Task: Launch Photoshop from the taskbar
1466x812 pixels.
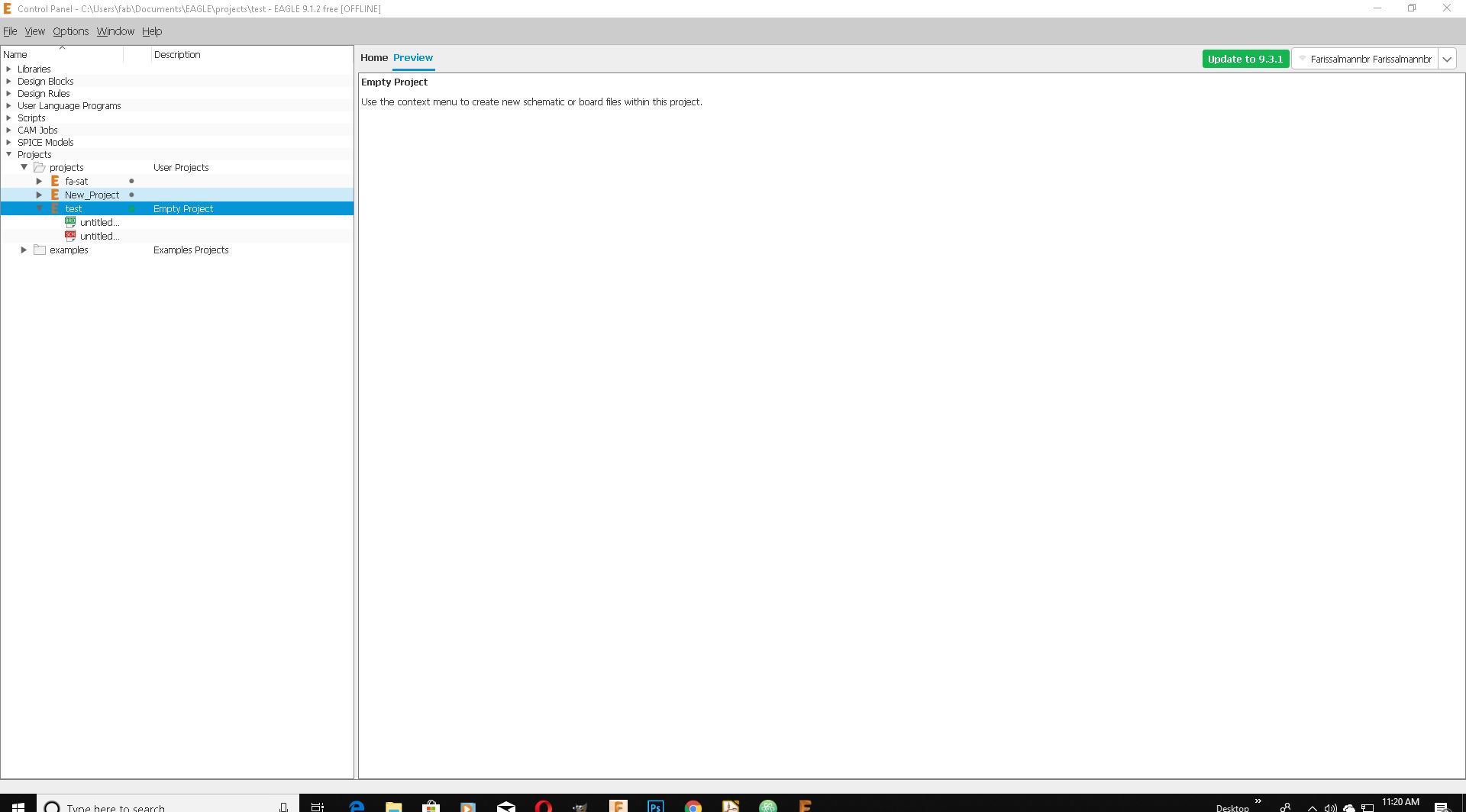Action: coord(655,806)
